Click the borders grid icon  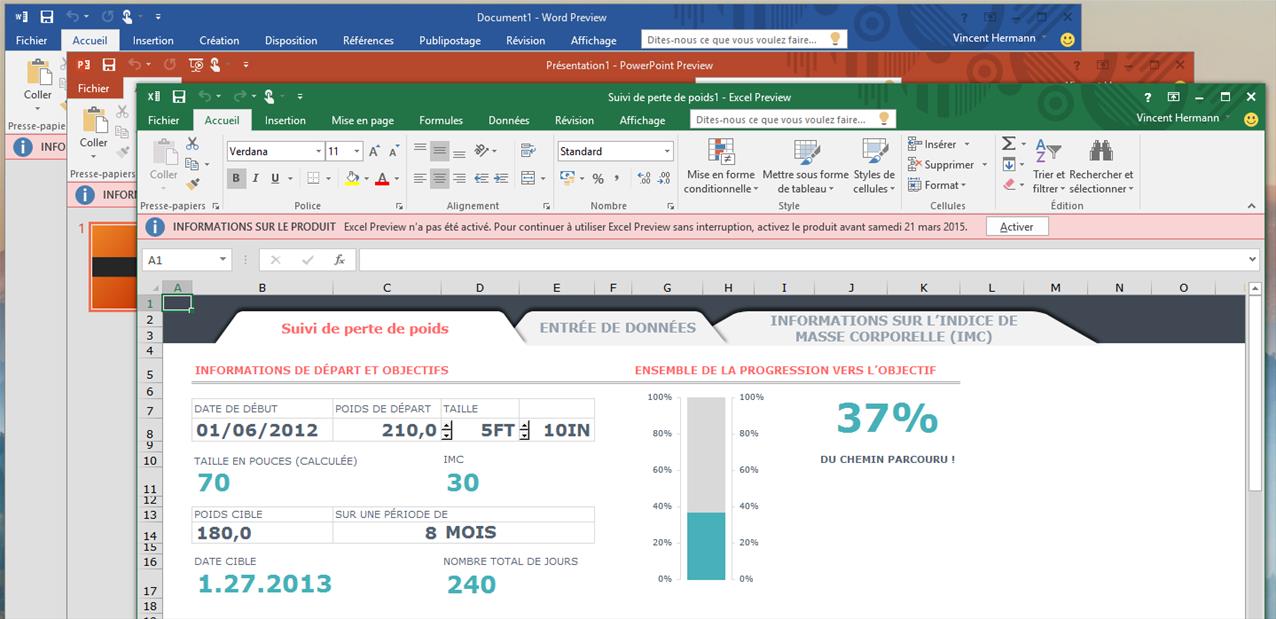point(313,179)
